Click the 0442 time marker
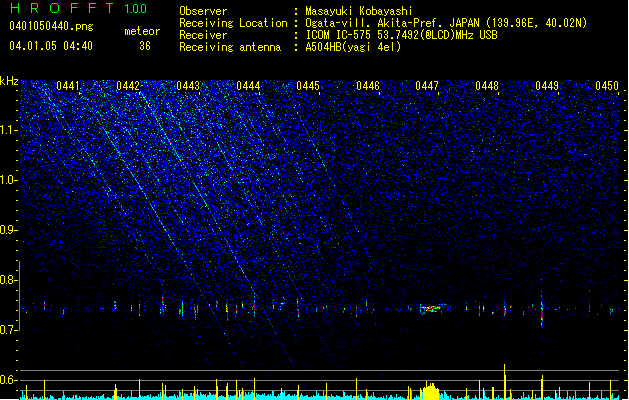This screenshot has height=400, width=629. pyautogui.click(x=128, y=86)
